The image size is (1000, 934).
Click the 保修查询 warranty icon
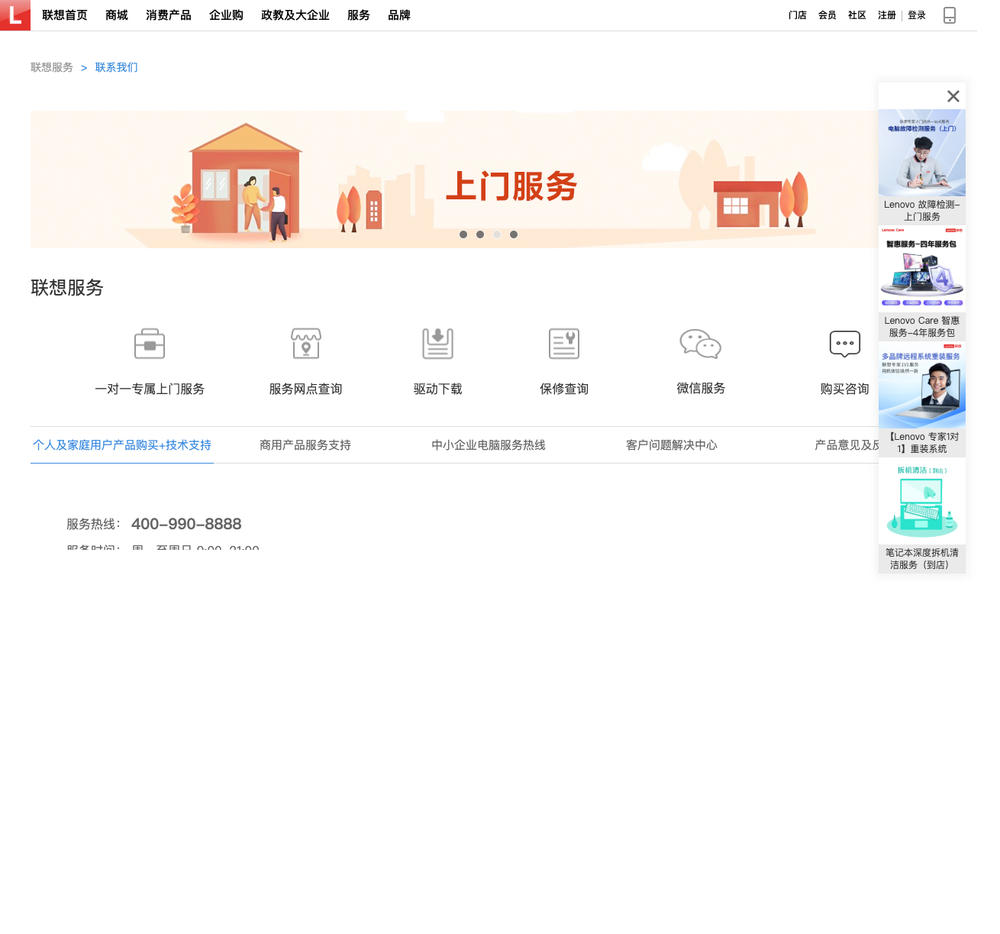(x=564, y=344)
